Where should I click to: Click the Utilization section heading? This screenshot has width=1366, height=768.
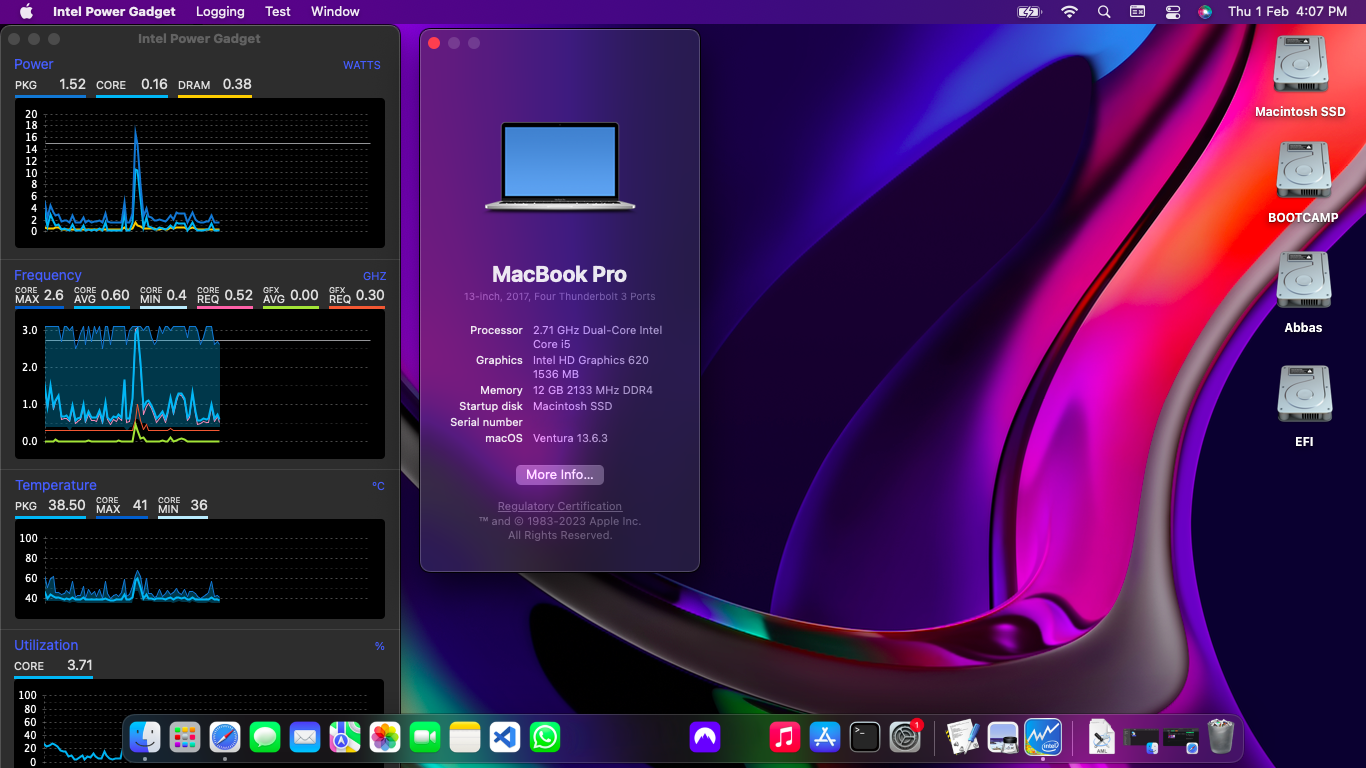click(46, 645)
